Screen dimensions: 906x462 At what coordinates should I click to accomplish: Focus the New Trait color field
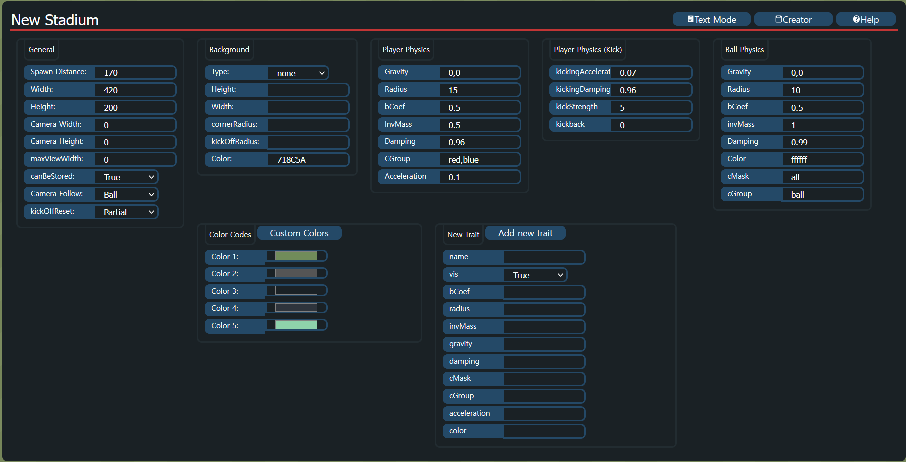click(x=544, y=431)
